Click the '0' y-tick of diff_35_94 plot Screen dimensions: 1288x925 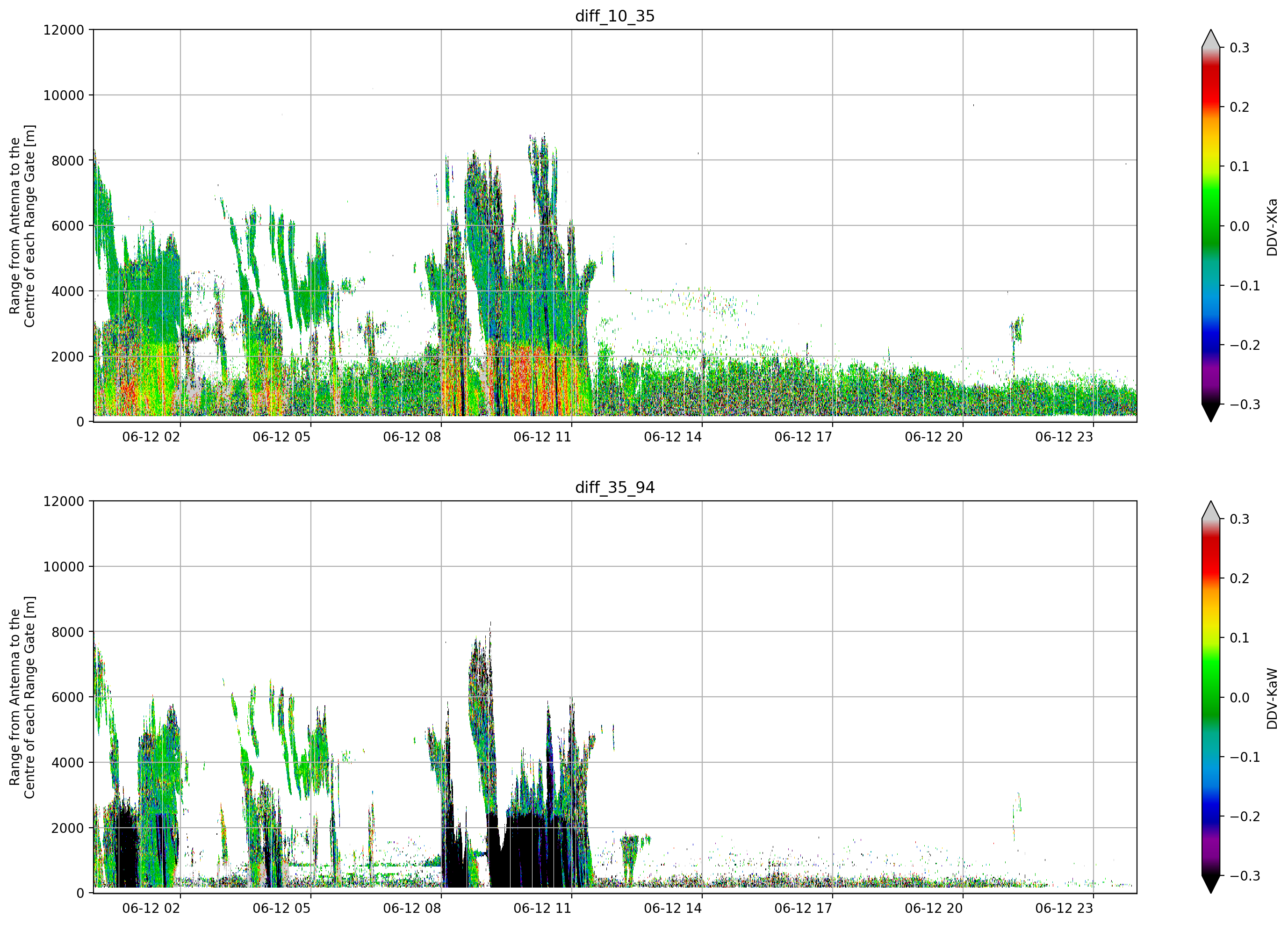tap(80, 894)
